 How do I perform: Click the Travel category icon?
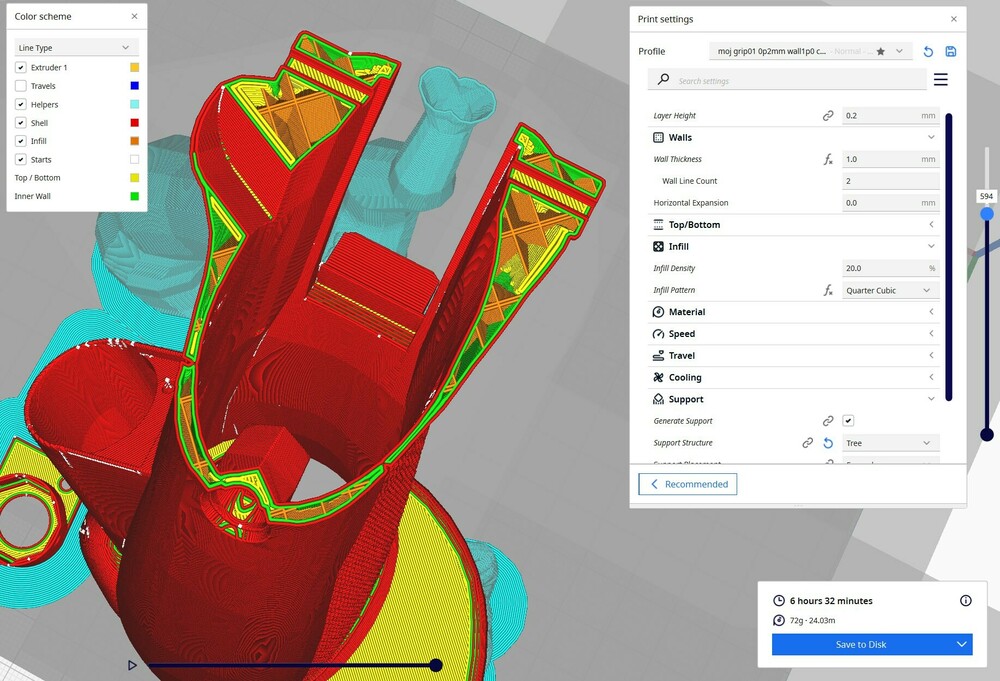[x=658, y=355]
